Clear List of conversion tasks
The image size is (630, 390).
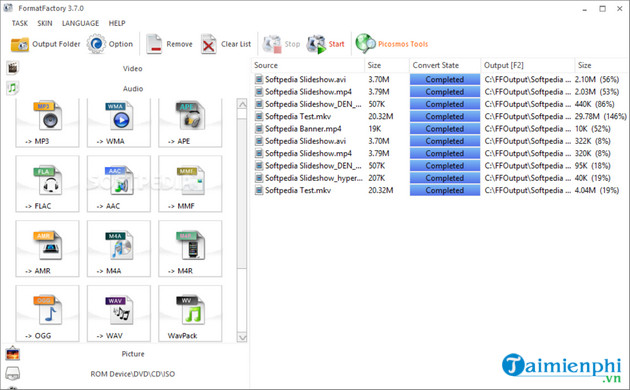click(x=226, y=44)
